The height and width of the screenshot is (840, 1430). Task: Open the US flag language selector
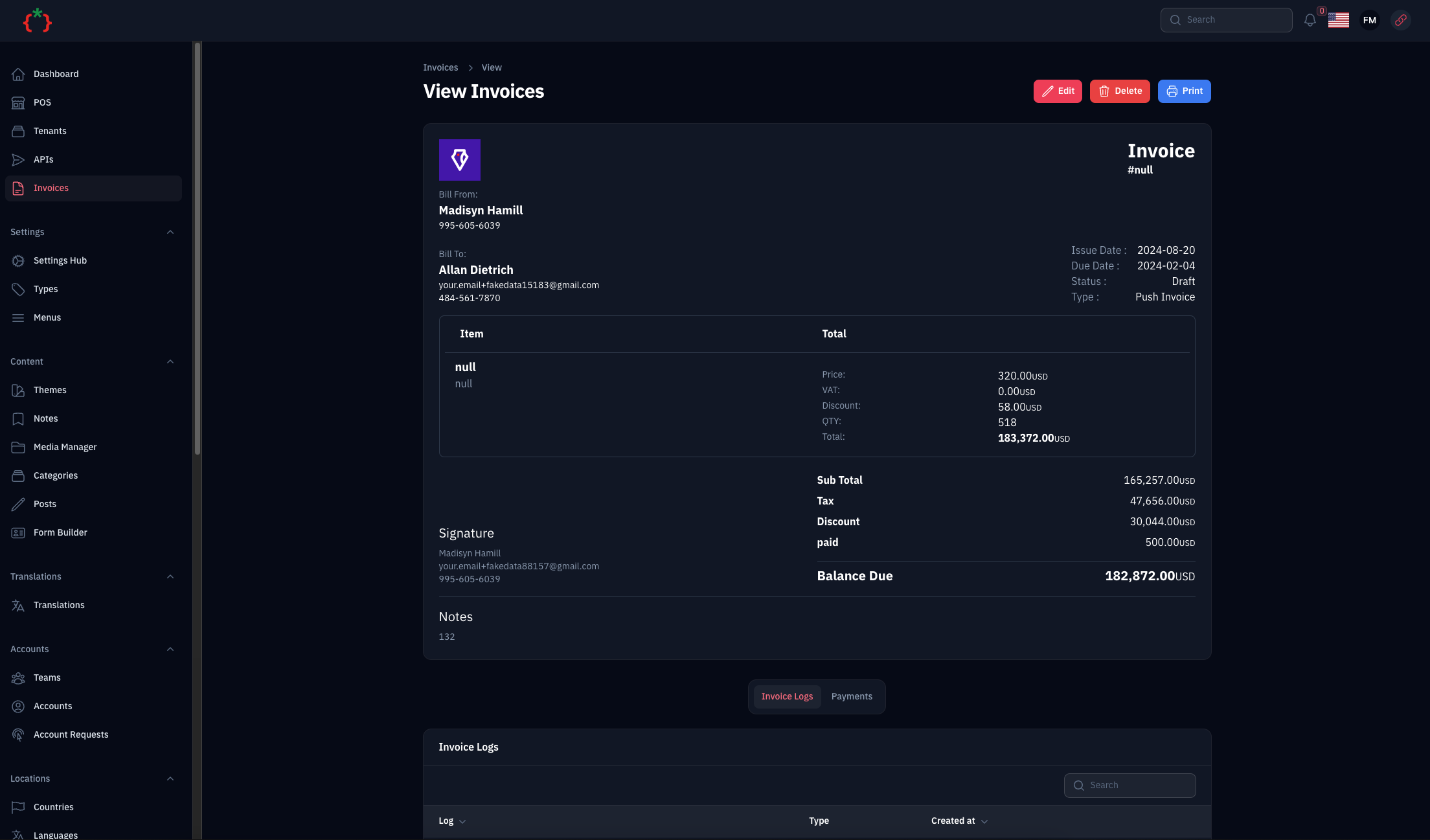(x=1338, y=20)
